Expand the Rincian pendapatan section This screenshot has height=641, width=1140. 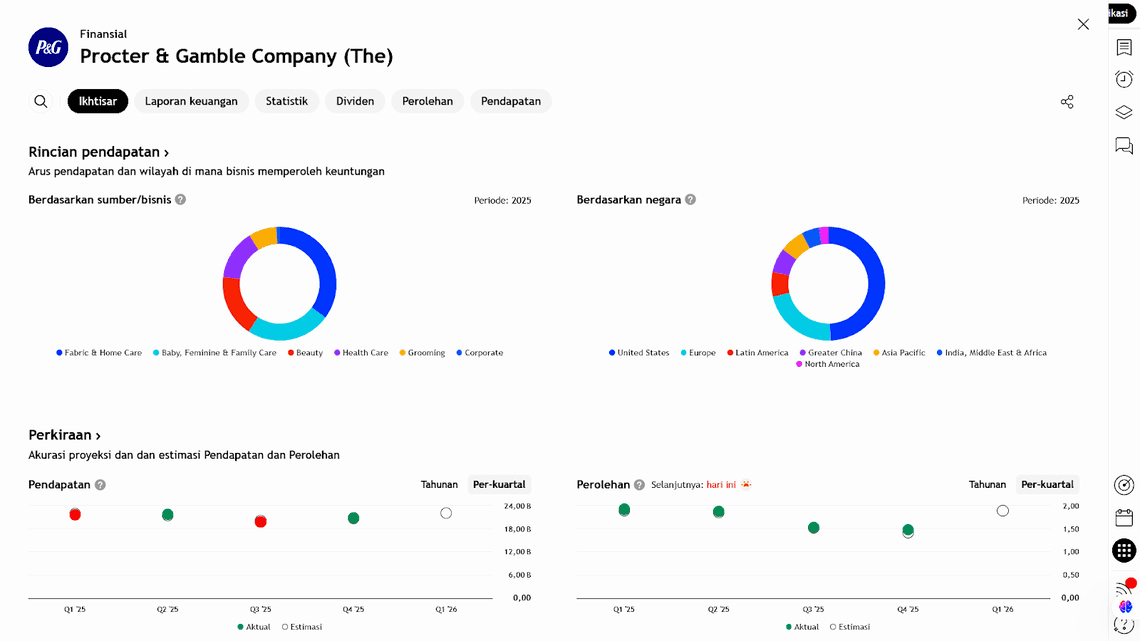(x=98, y=152)
